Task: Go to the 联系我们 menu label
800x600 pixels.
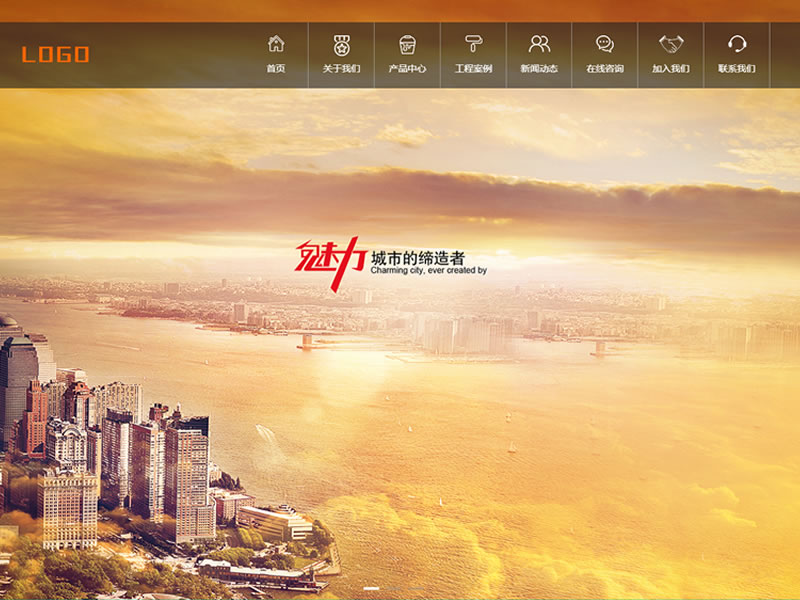Action: pyautogui.click(x=737, y=68)
